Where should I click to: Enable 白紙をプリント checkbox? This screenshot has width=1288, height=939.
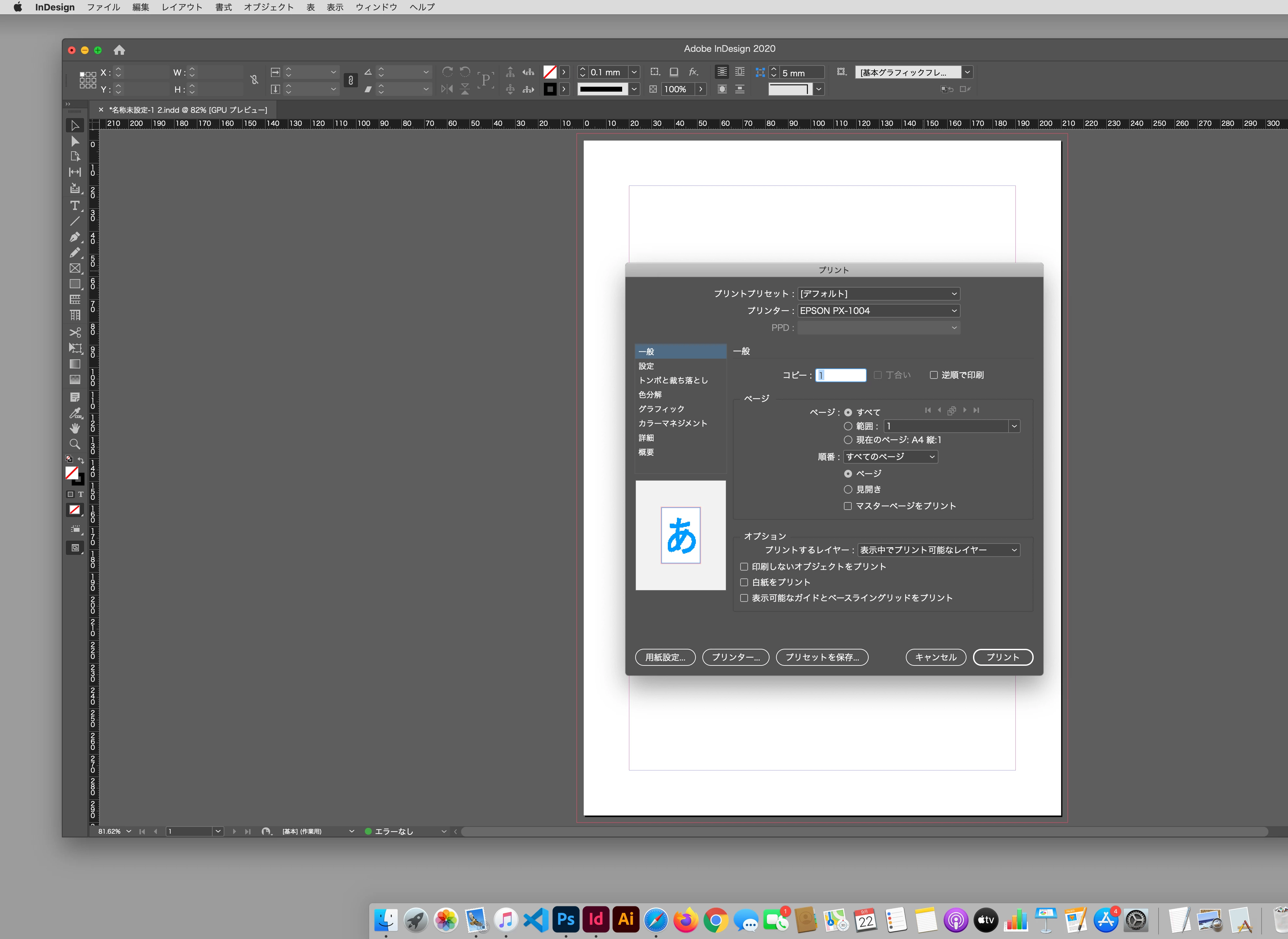pos(744,582)
